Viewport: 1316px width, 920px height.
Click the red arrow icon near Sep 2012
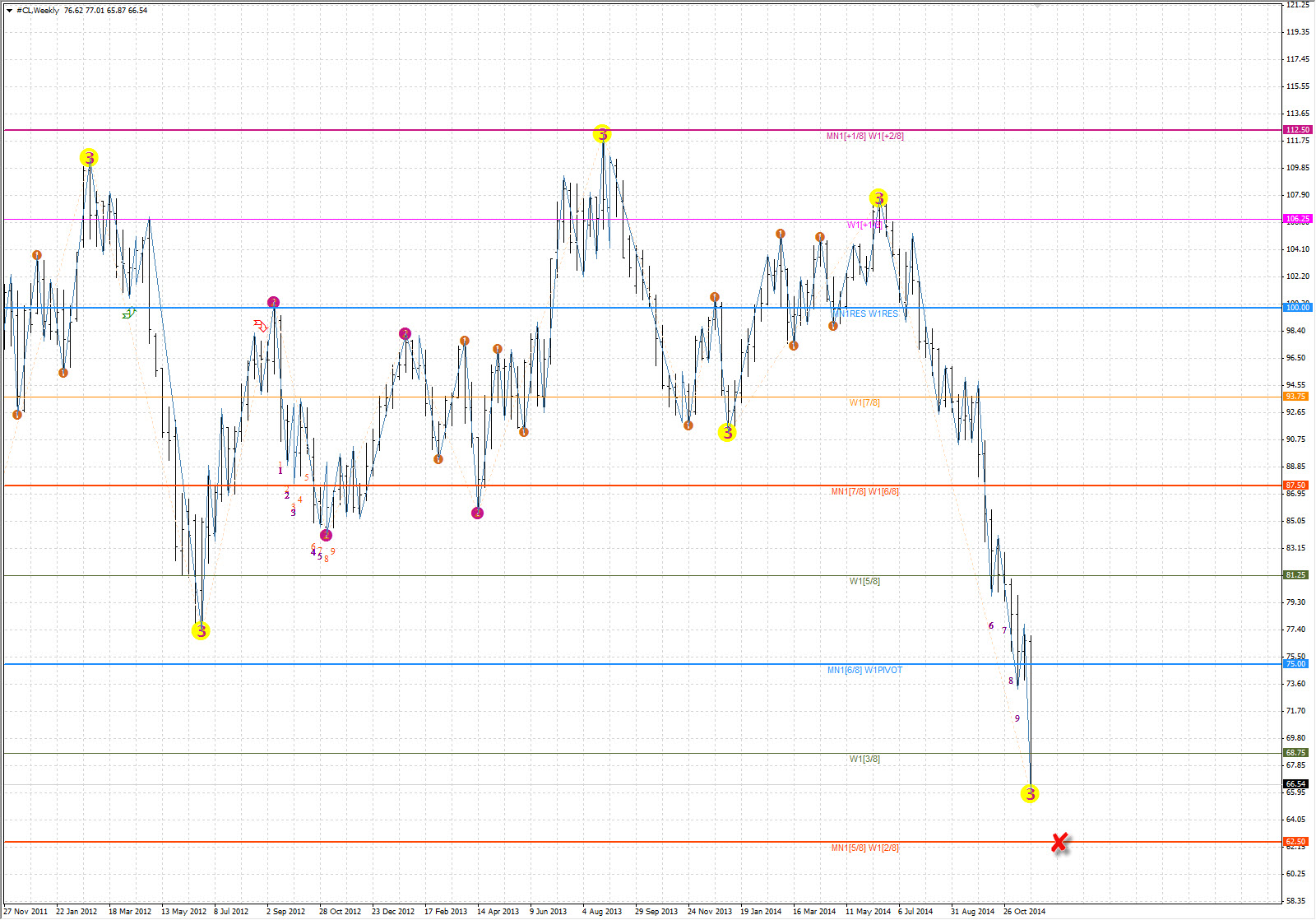tap(261, 327)
